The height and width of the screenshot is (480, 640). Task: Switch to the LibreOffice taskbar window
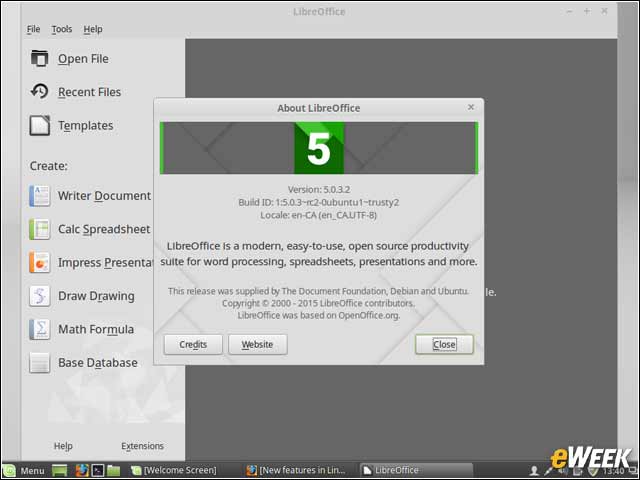click(x=416, y=471)
